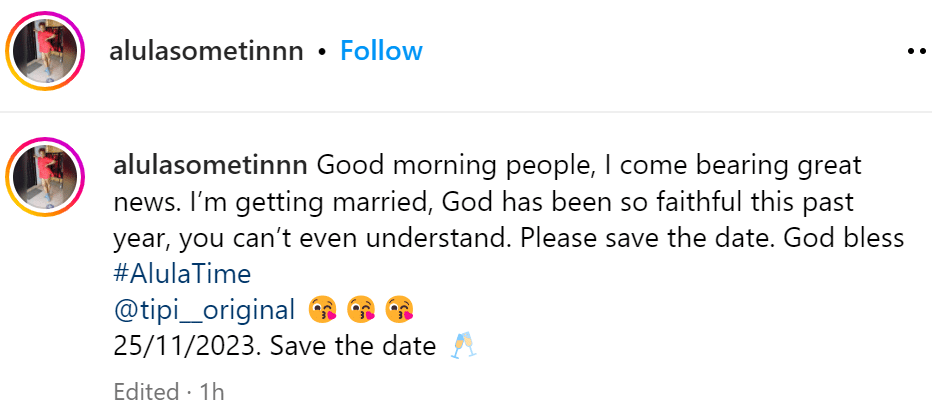Click the Edited label below caption
The image size is (932, 416).
tap(144, 391)
